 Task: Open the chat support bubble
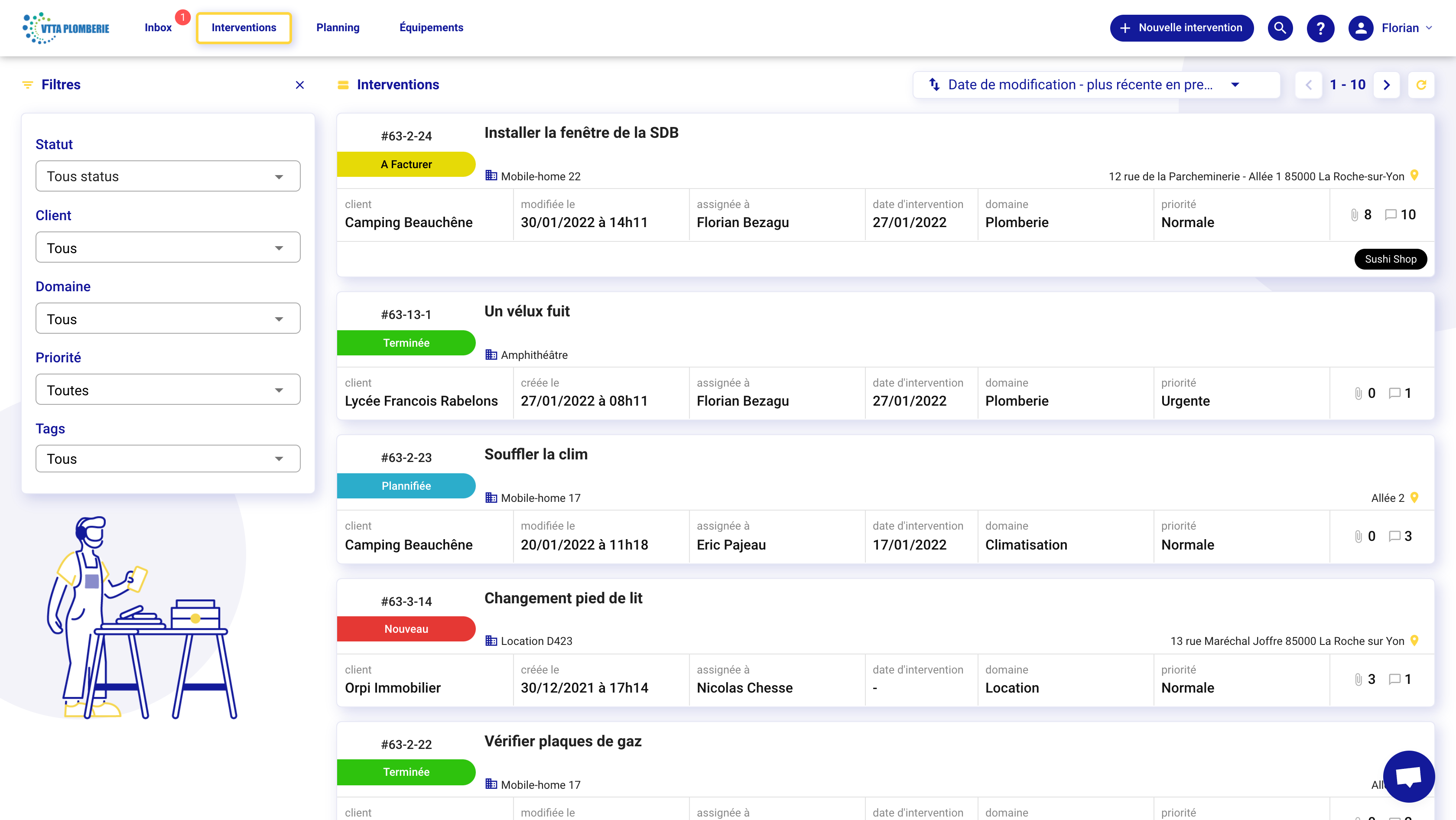tap(1408, 776)
